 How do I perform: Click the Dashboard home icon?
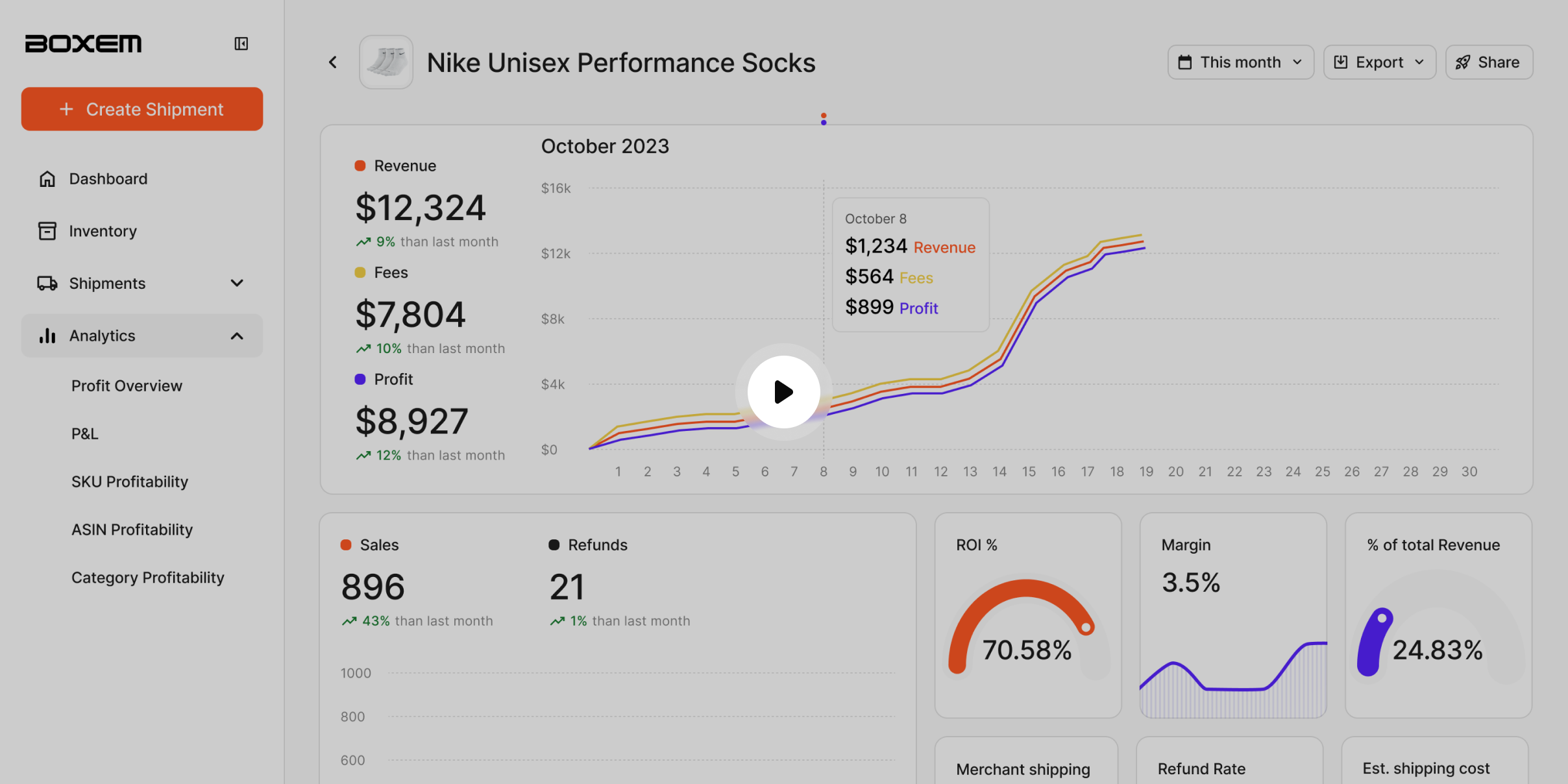[47, 178]
